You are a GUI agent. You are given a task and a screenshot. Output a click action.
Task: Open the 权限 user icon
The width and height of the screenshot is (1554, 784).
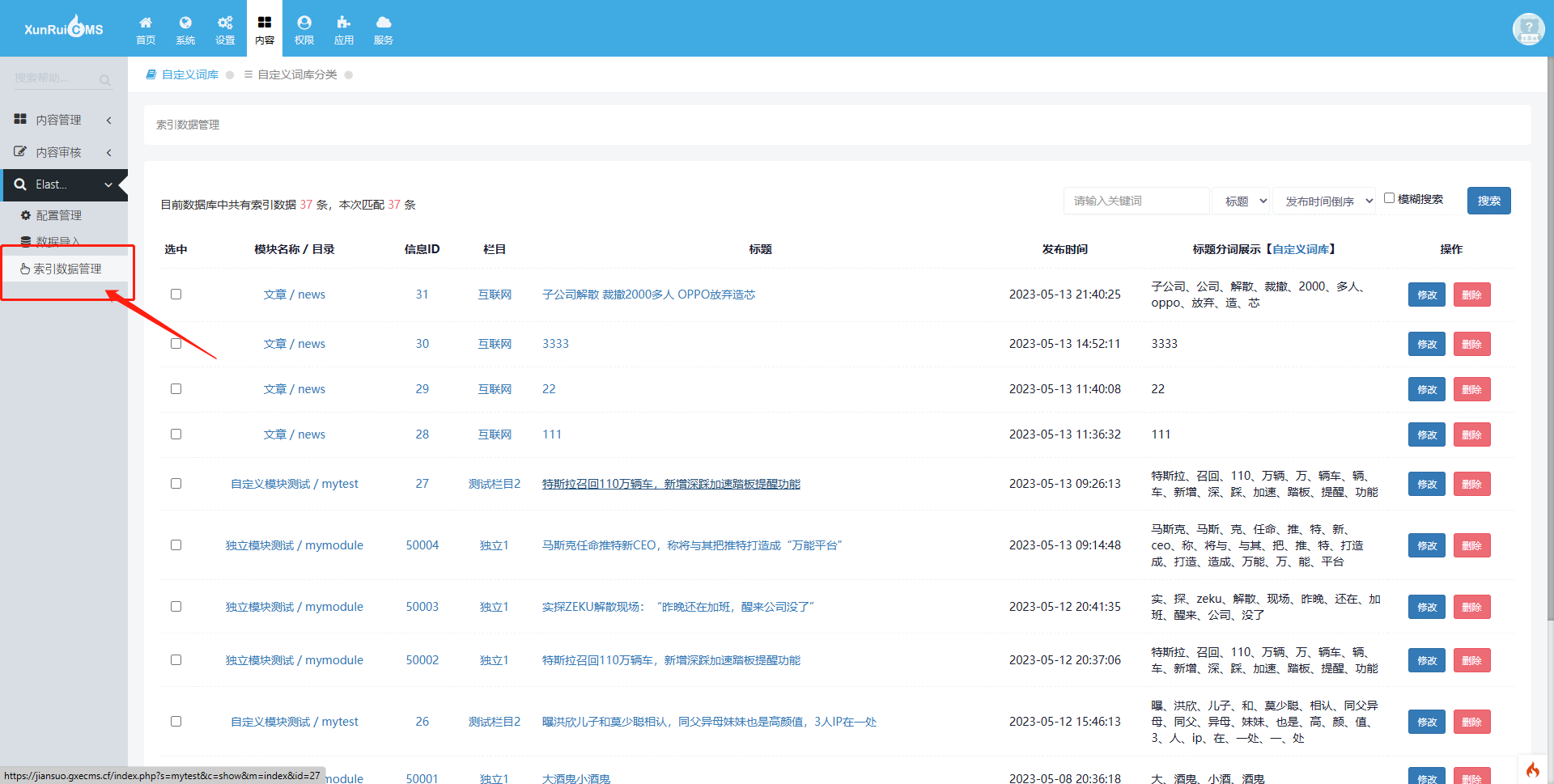(x=304, y=23)
